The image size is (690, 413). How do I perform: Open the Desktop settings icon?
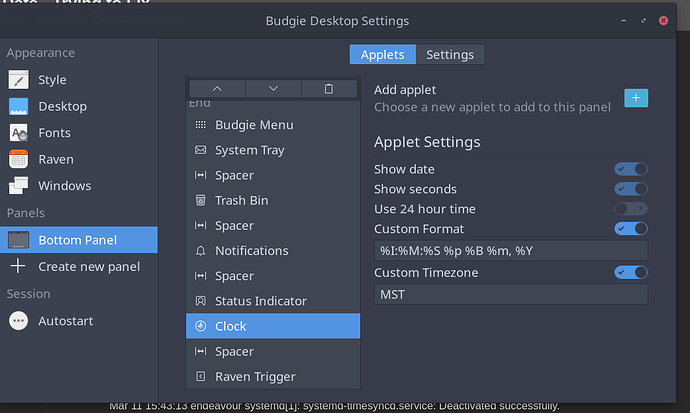coord(18,106)
